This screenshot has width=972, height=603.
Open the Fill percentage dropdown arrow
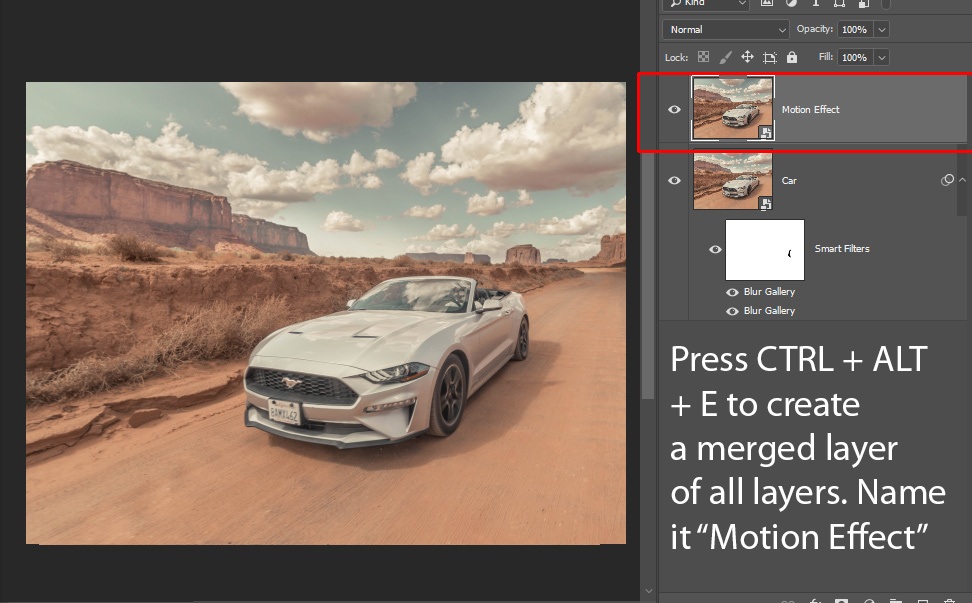[x=881, y=58]
